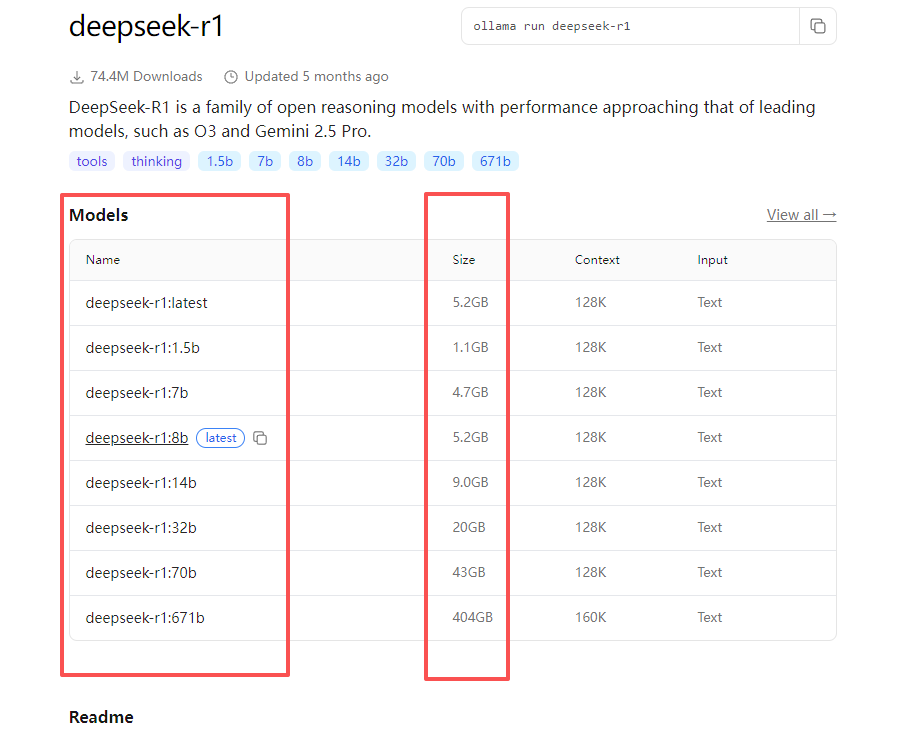900x745 pixels.
Task: Open the deepseek-r1:671b model link
Action: pos(145,618)
